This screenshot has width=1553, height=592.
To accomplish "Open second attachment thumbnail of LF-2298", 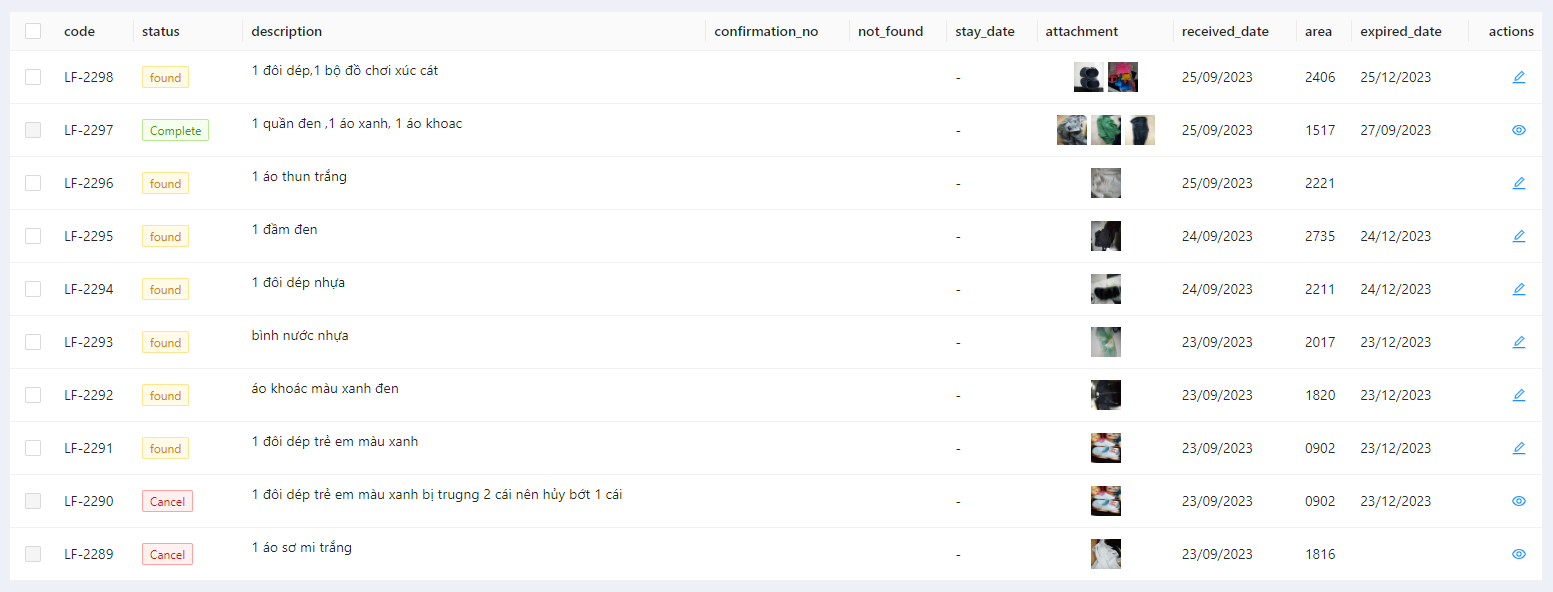I will click(x=1123, y=77).
